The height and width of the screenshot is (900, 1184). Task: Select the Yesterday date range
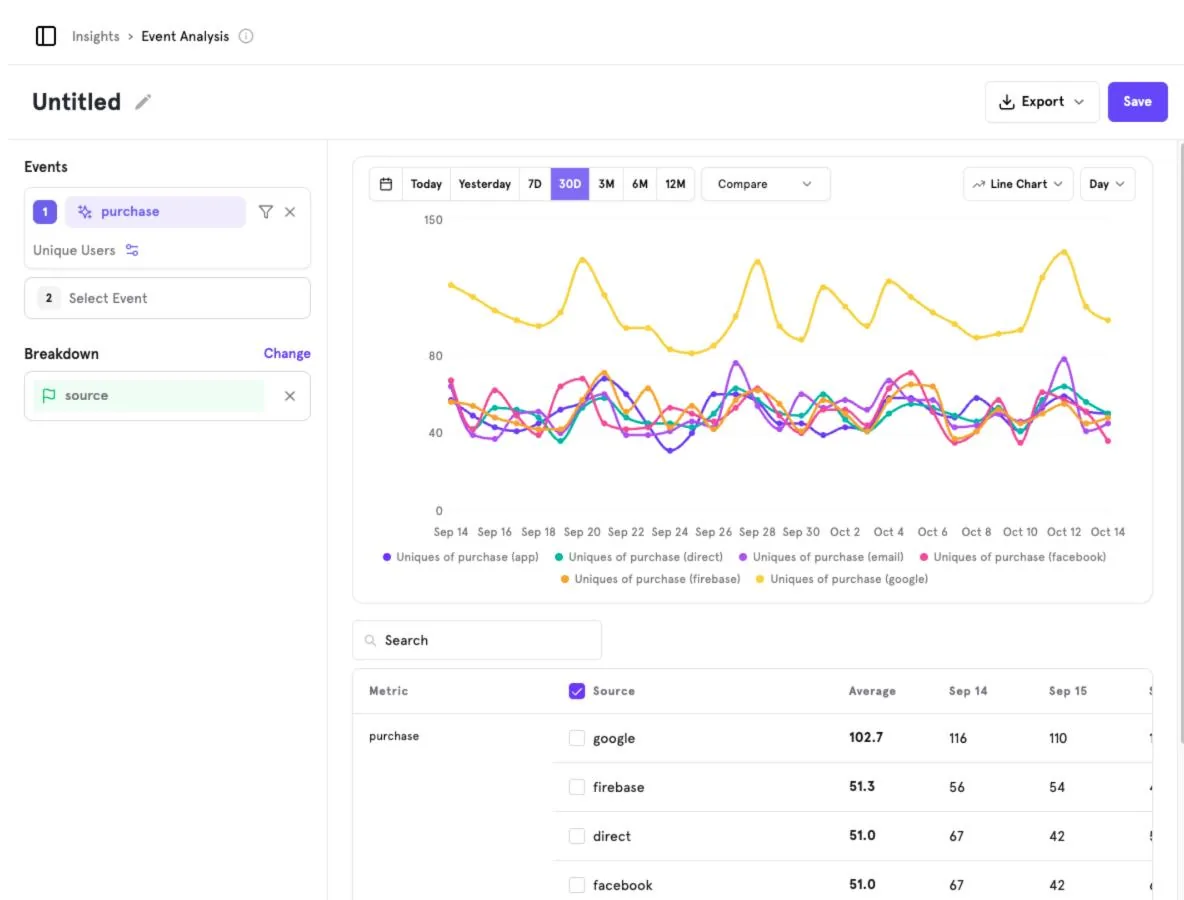(485, 184)
